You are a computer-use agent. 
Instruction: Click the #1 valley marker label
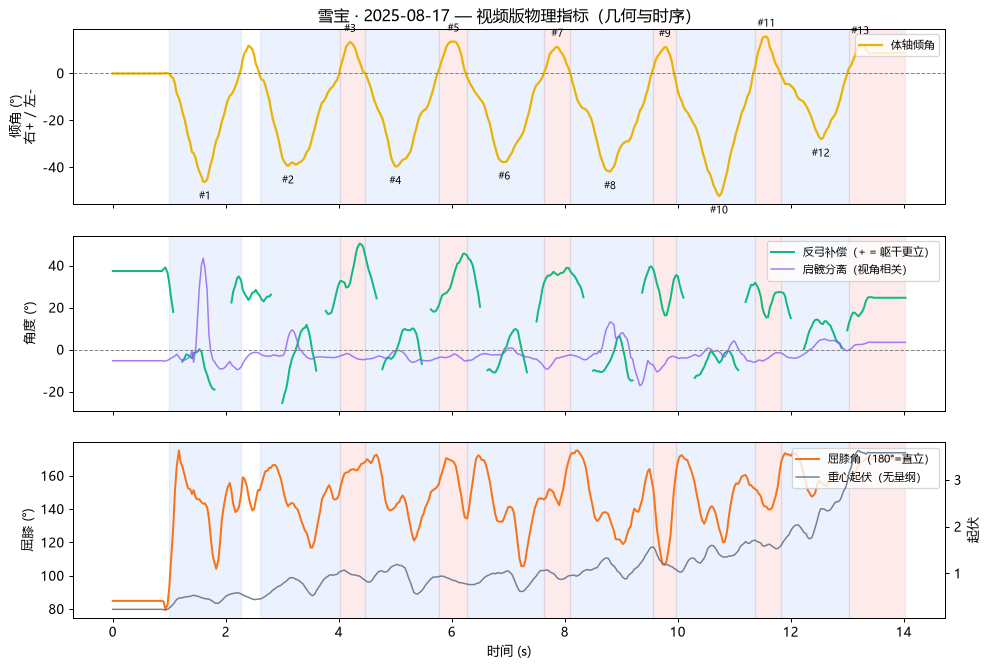coord(204,196)
